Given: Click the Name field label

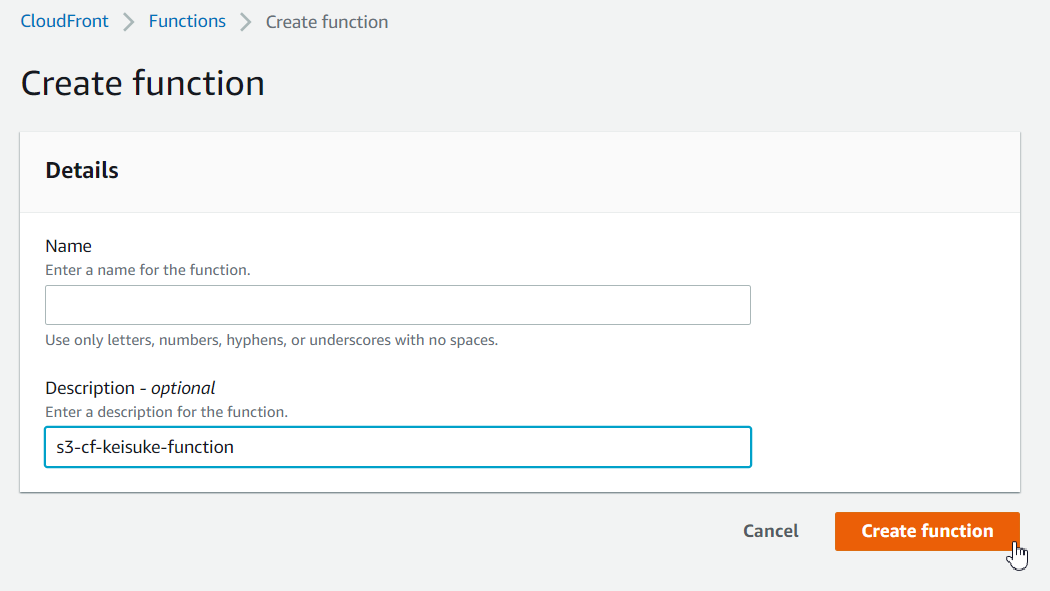Looking at the screenshot, I should click(68, 246).
